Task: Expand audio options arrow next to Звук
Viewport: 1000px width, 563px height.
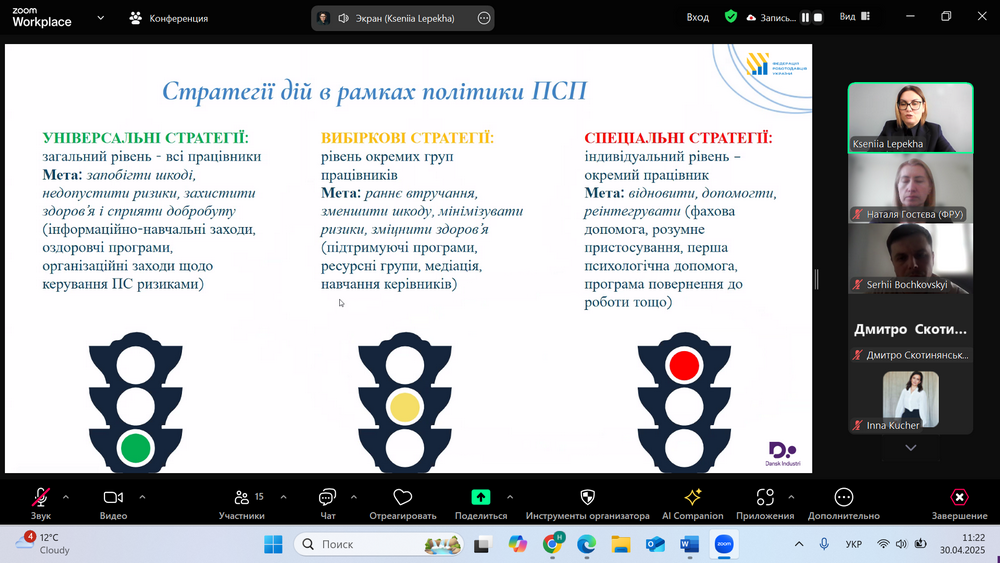Action: tap(66, 497)
